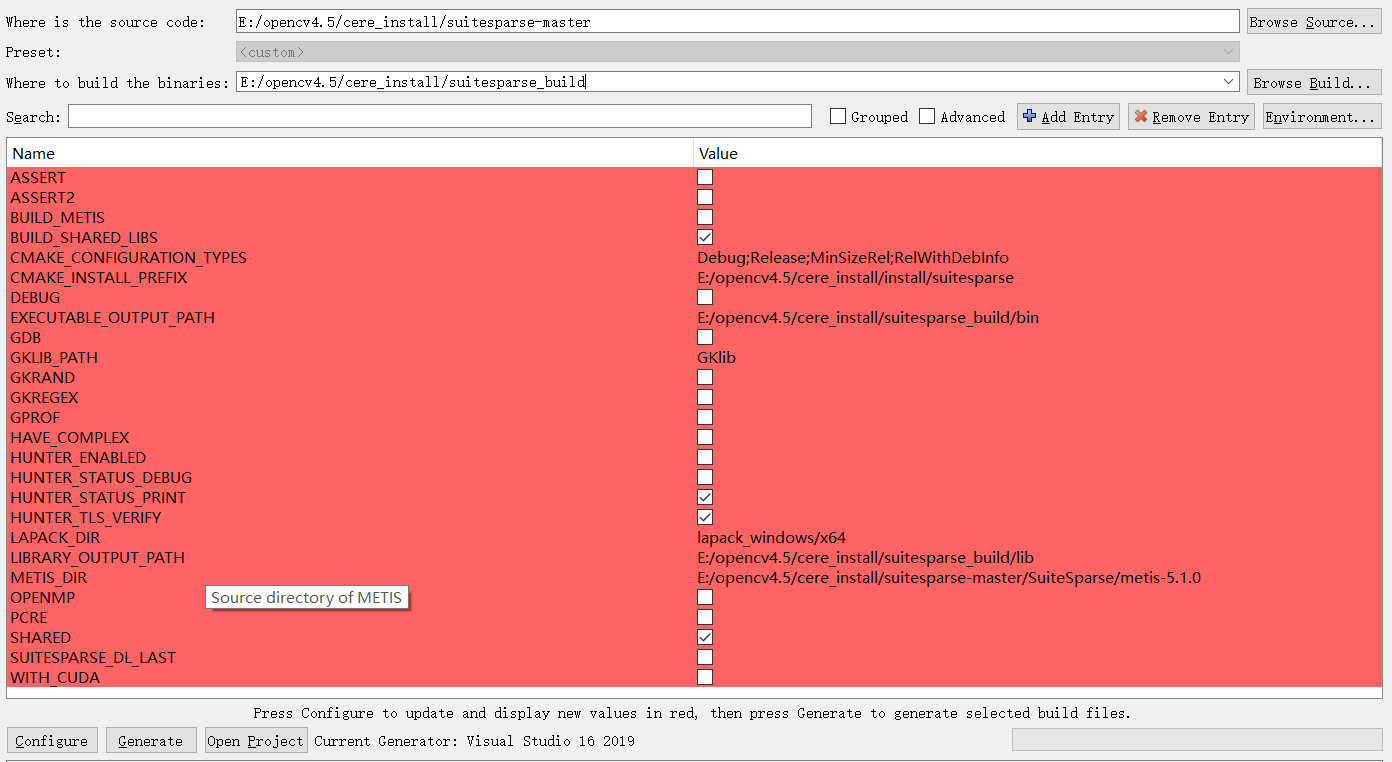Screen dimensions: 1392x762
Task: Open the Environment settings dialog
Action: click(1321, 116)
